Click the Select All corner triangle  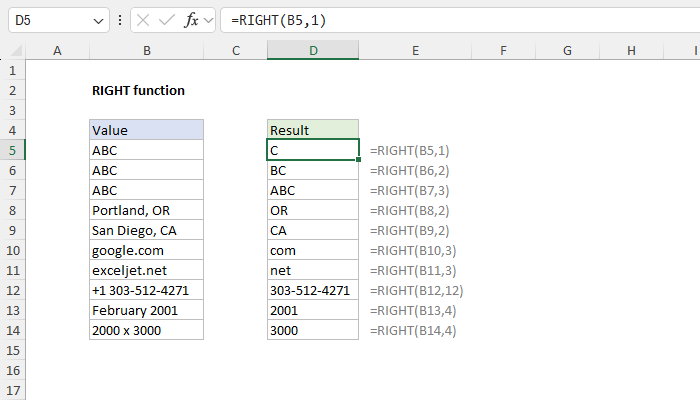tap(16, 50)
